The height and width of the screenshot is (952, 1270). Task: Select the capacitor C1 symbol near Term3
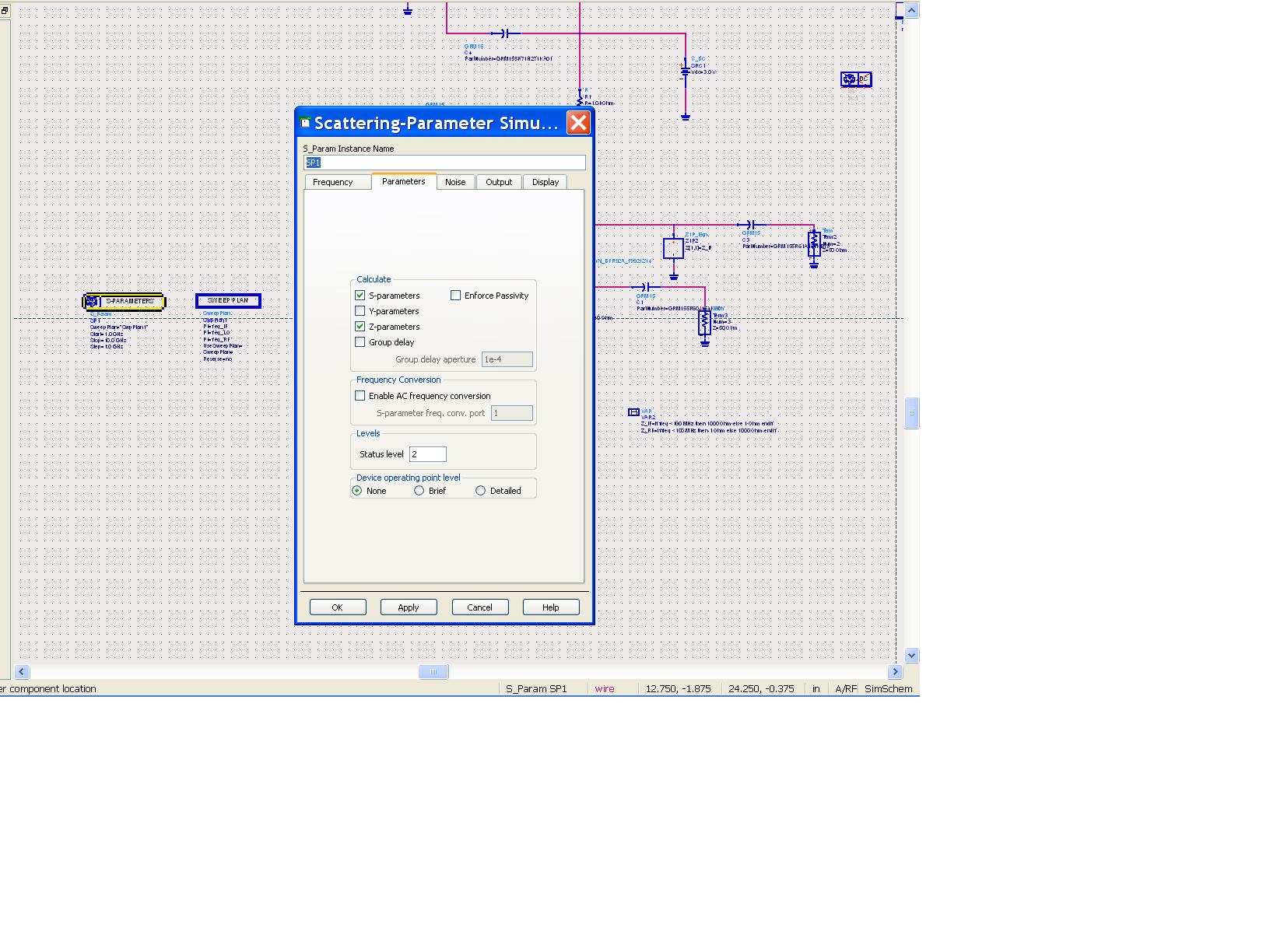coord(645,287)
